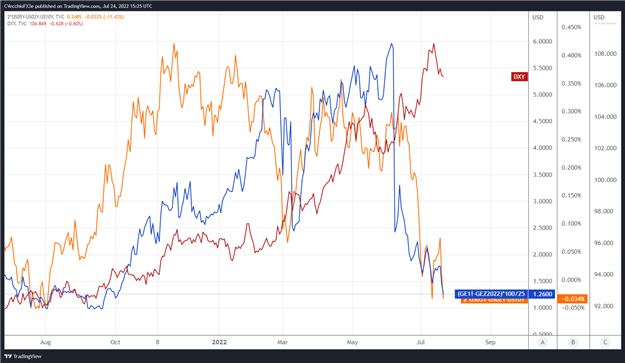Click the 0.450% level on percent scale
625x363 pixels.
click(x=571, y=27)
